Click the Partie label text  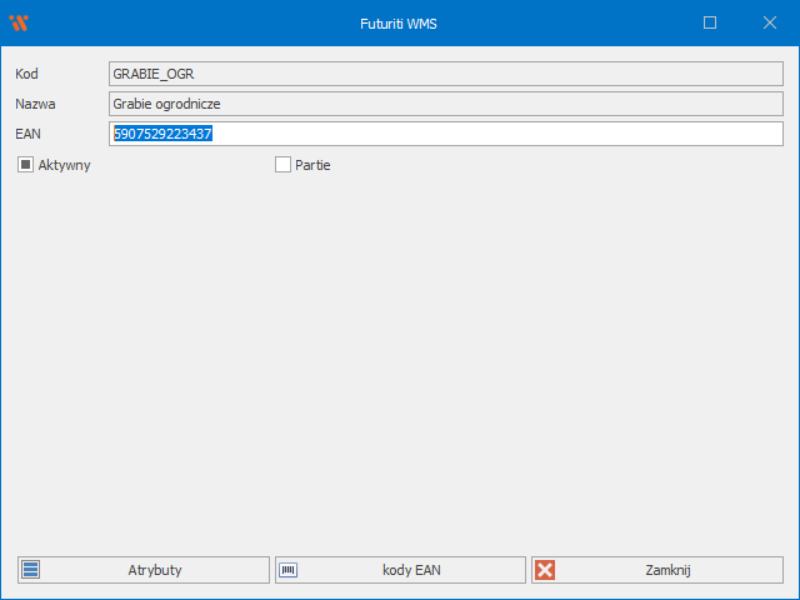point(313,165)
